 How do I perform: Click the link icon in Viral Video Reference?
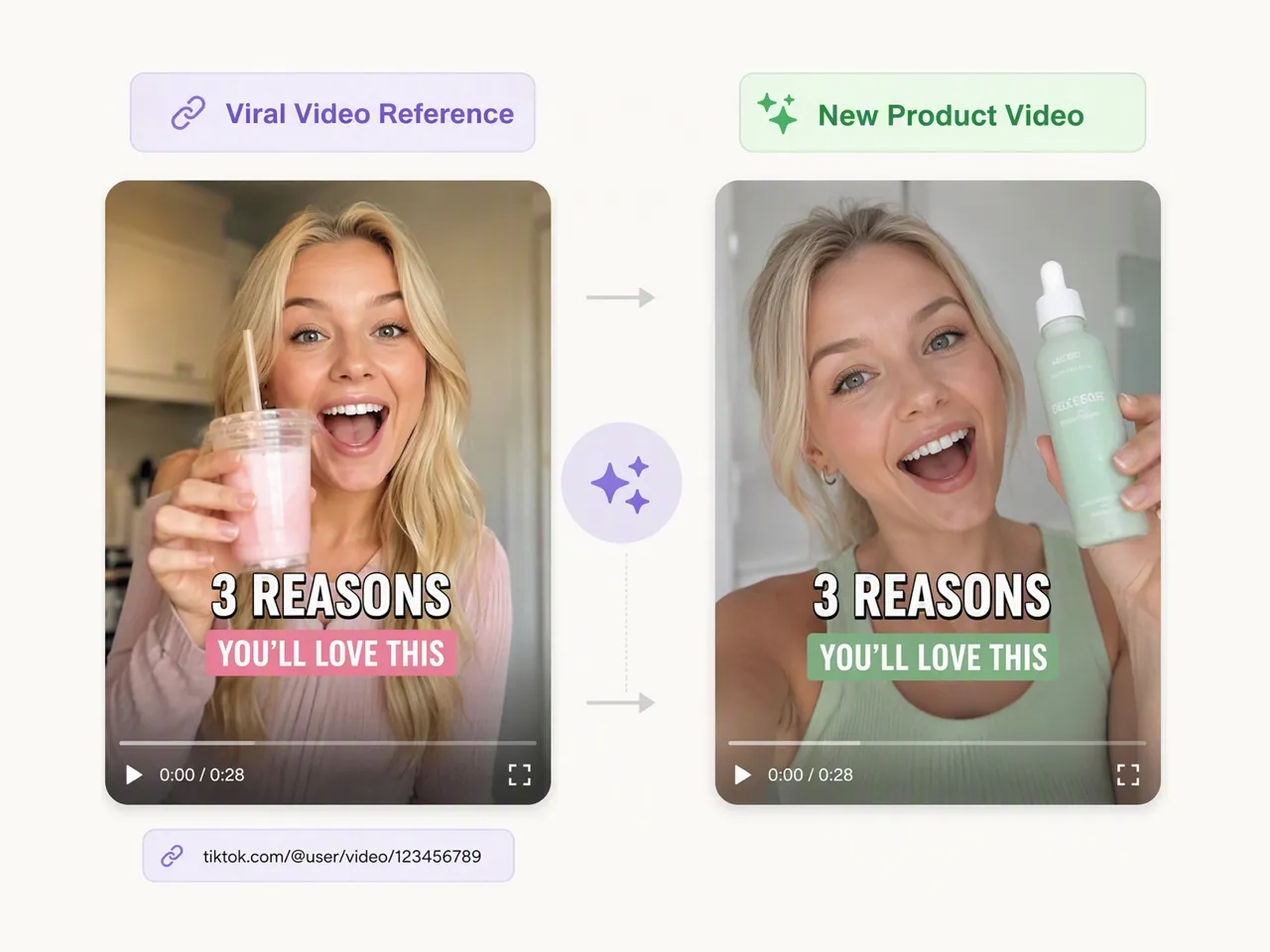[x=189, y=113]
